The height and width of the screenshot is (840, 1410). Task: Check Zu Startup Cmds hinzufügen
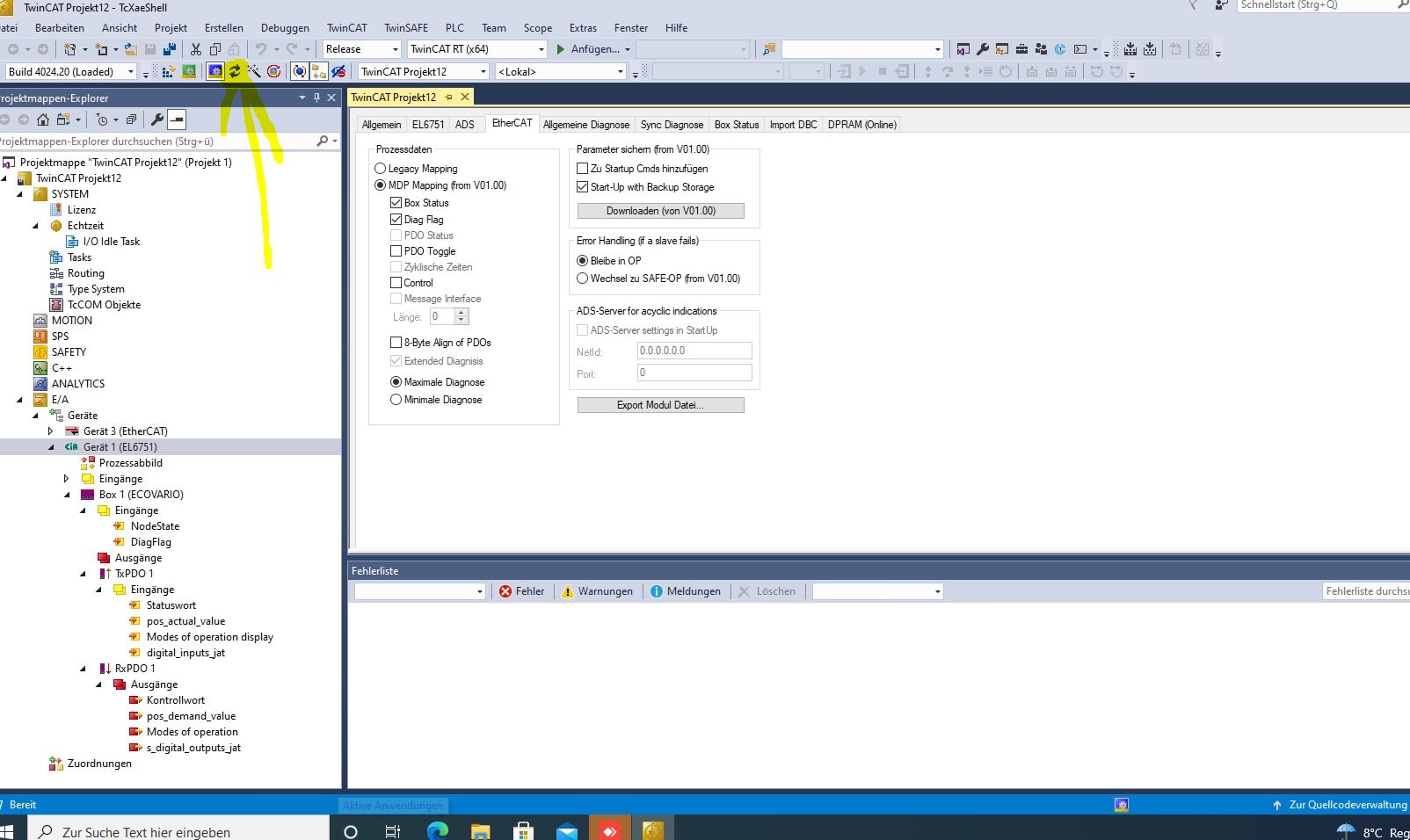click(582, 169)
